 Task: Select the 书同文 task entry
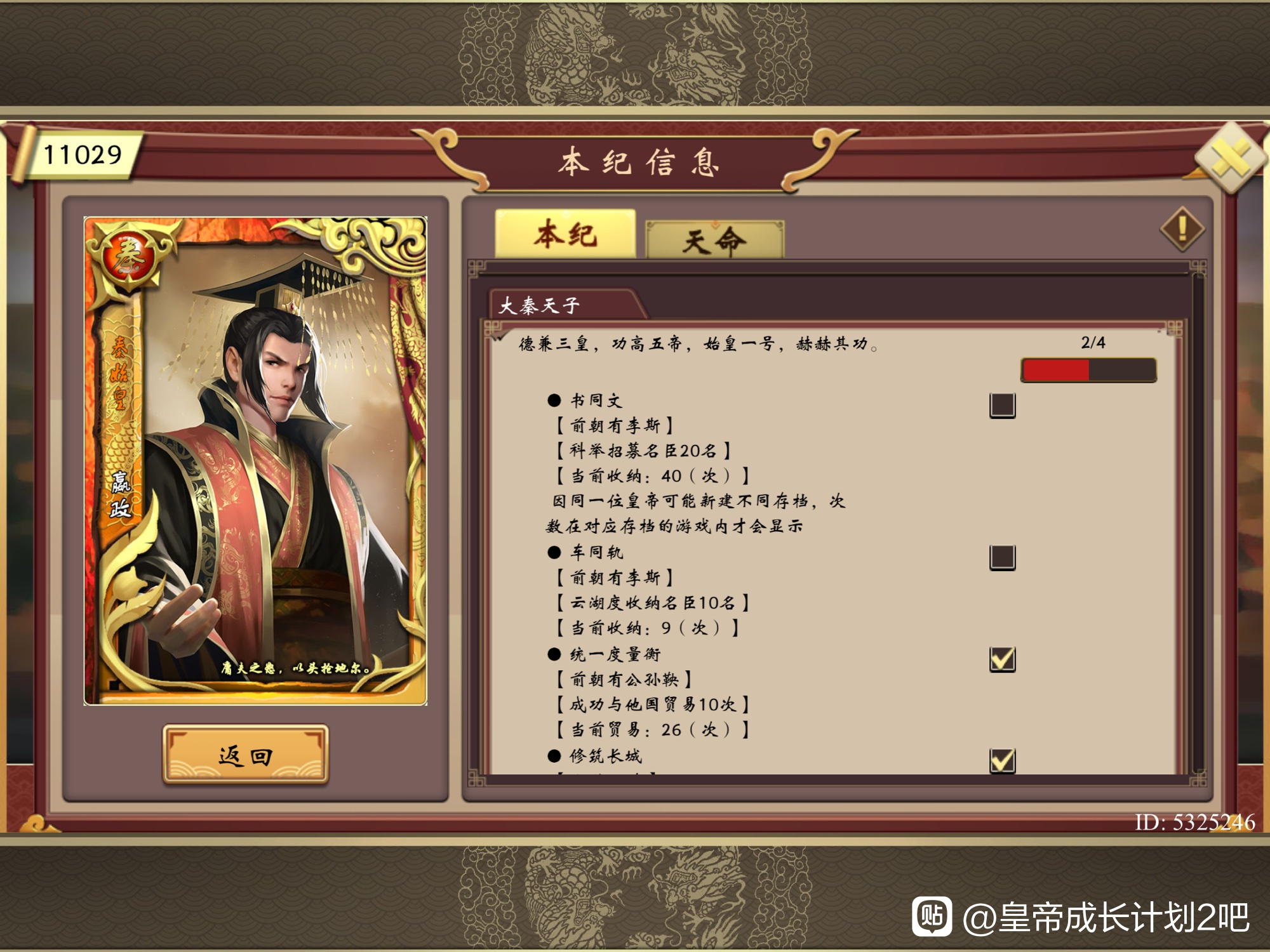(x=596, y=400)
